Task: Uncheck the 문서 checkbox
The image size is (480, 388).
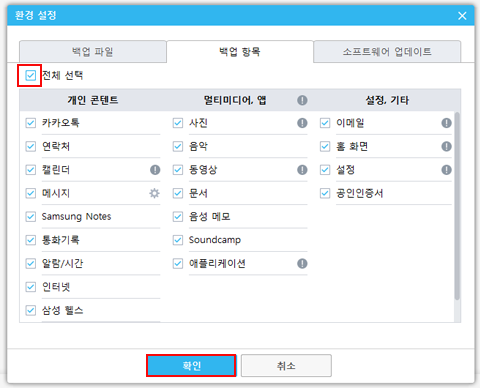Action: (178, 193)
